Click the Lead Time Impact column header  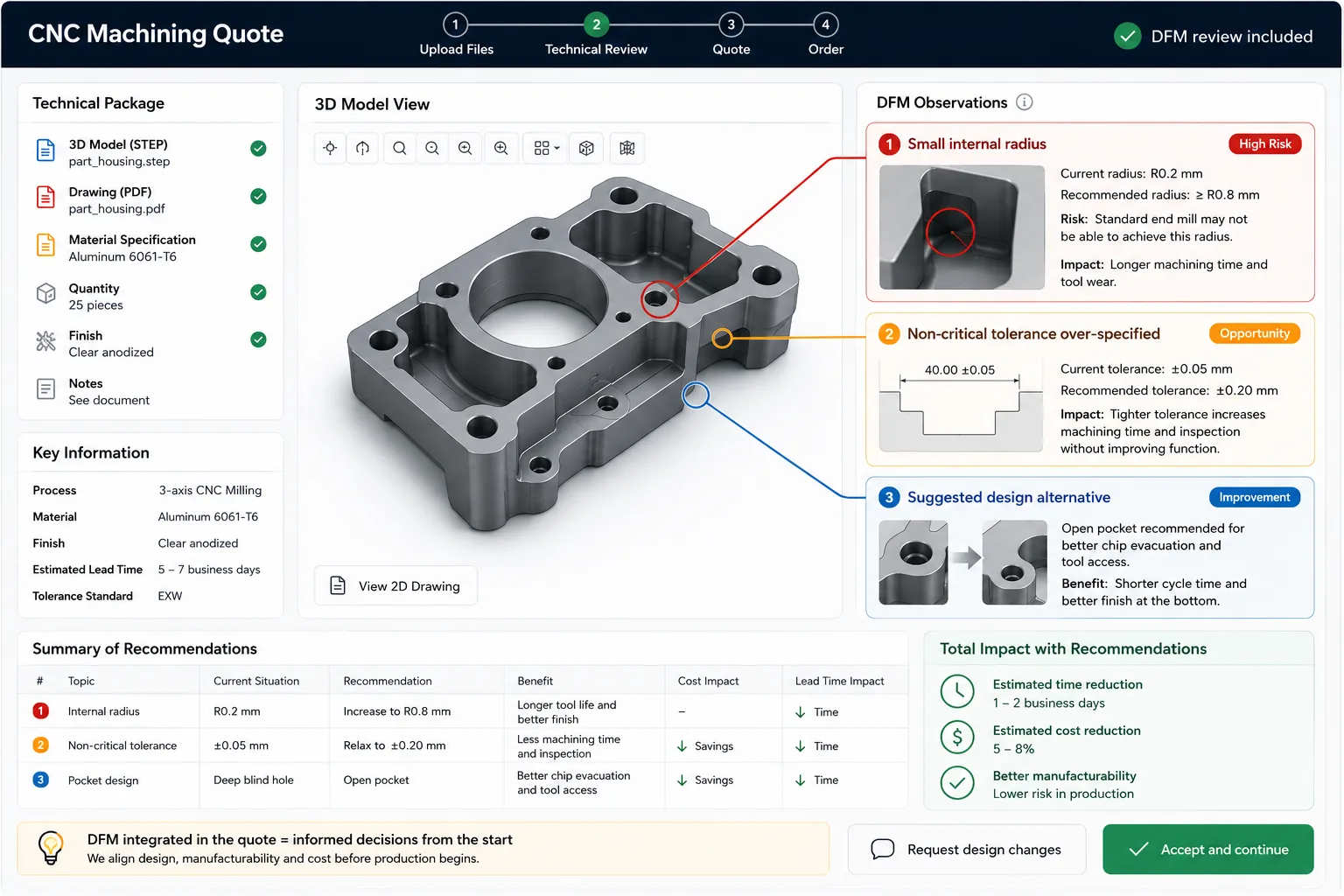click(x=839, y=681)
